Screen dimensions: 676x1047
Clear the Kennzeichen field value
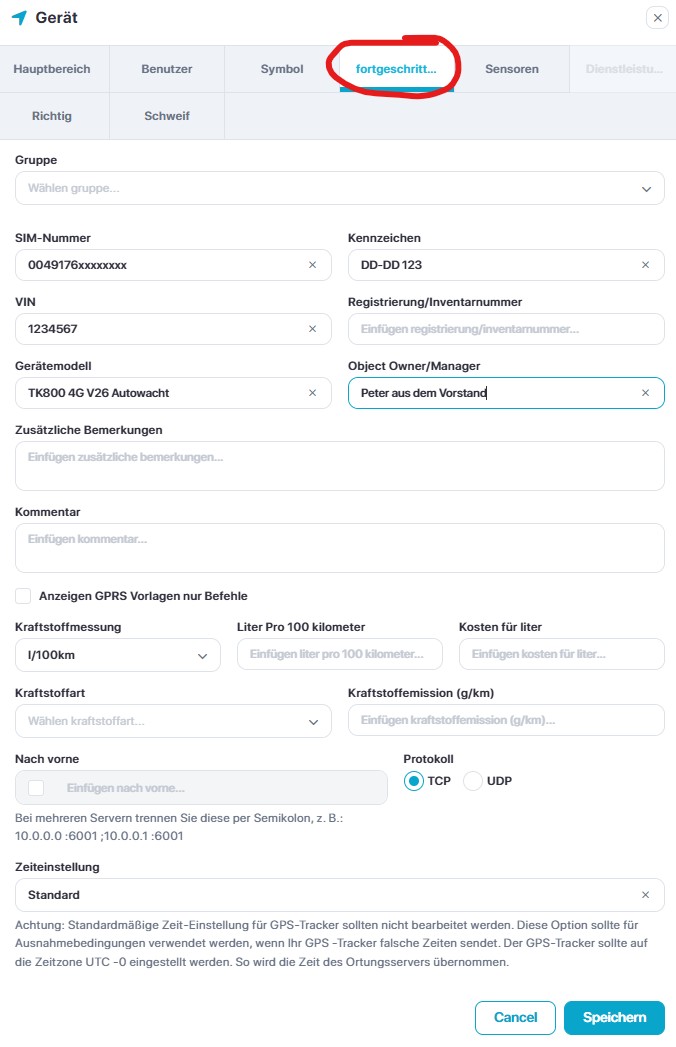[x=645, y=265]
